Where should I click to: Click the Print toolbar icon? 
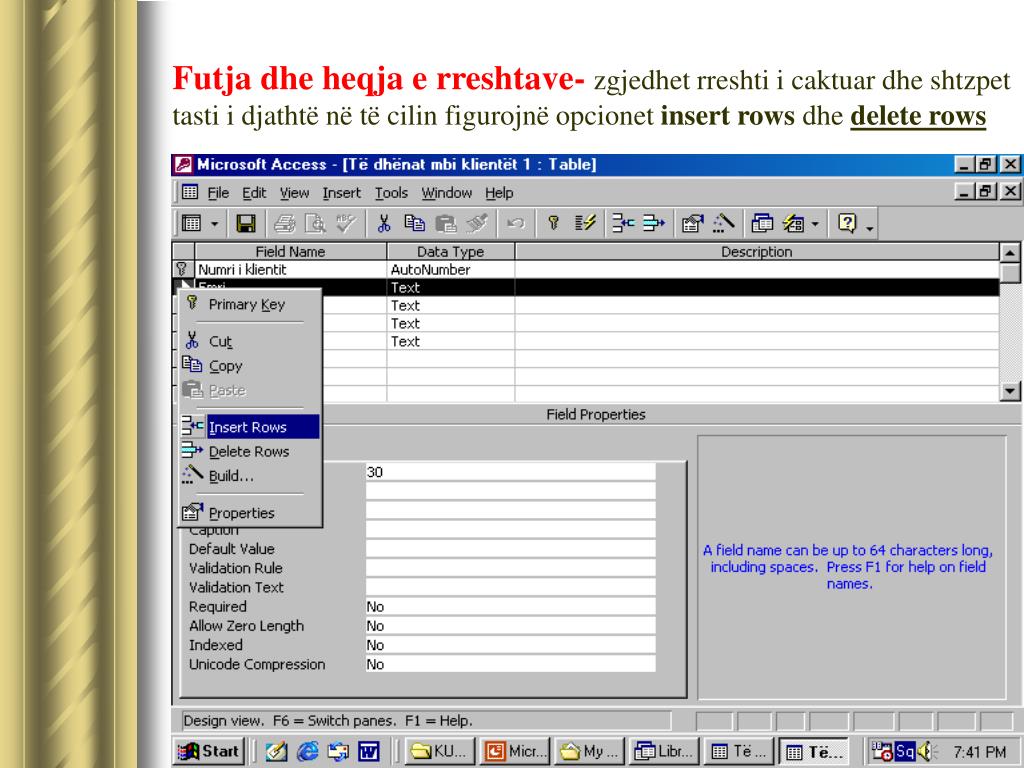point(285,224)
